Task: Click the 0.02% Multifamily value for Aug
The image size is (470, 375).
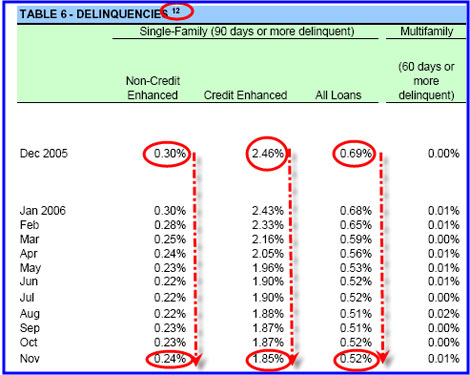Action: coord(444,314)
